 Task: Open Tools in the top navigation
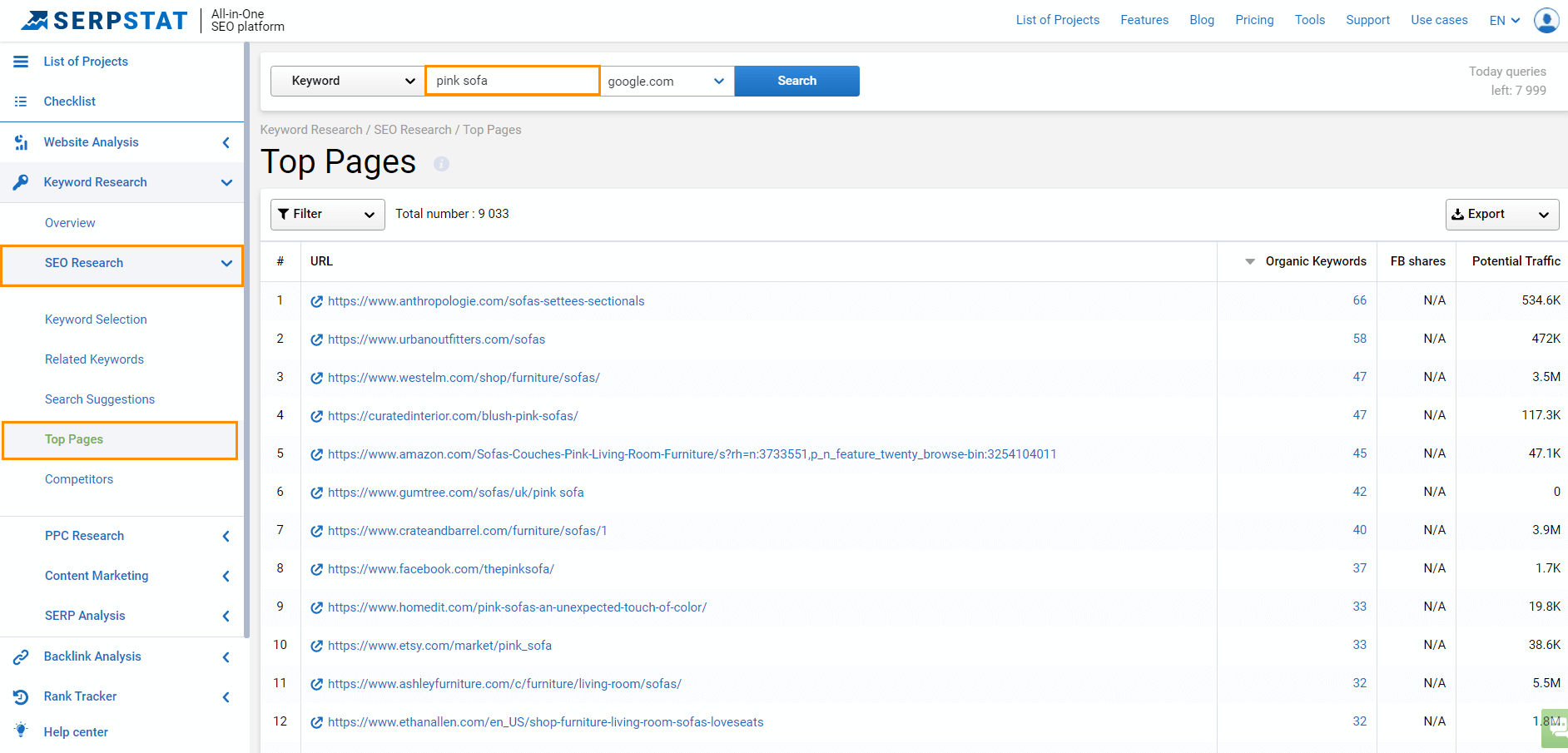click(1310, 20)
